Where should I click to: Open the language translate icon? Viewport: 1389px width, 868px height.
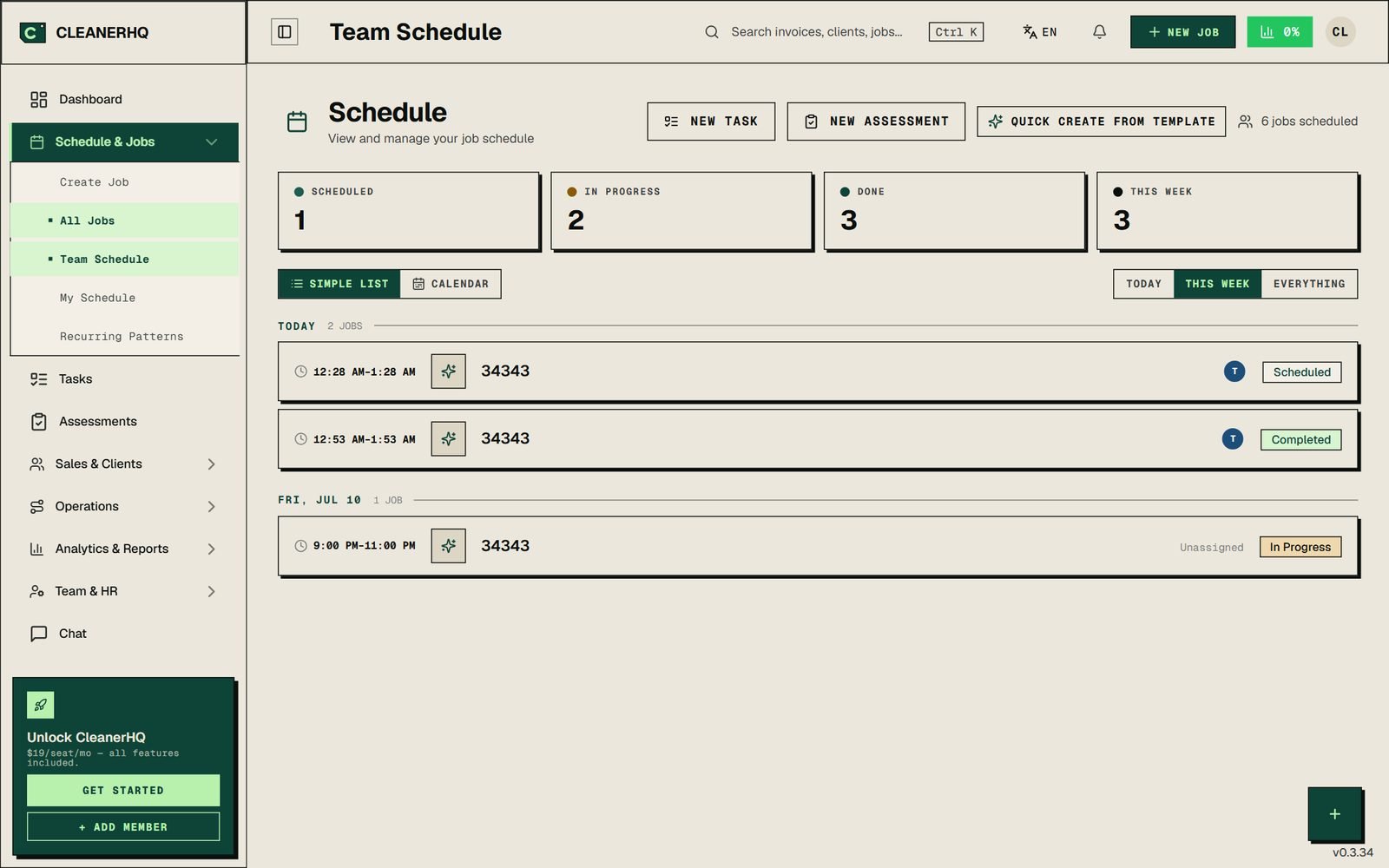point(1030,32)
